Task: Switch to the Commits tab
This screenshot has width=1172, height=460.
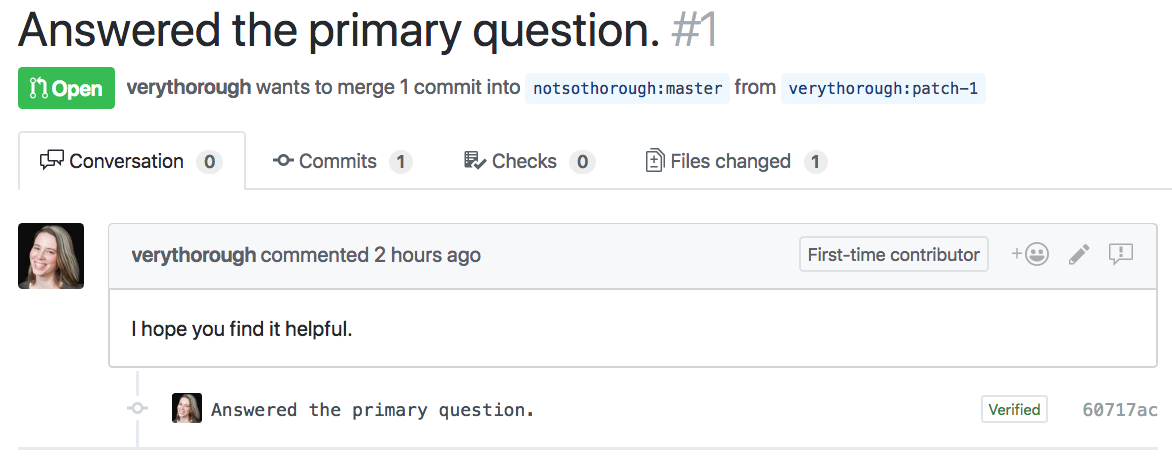Action: [x=342, y=161]
